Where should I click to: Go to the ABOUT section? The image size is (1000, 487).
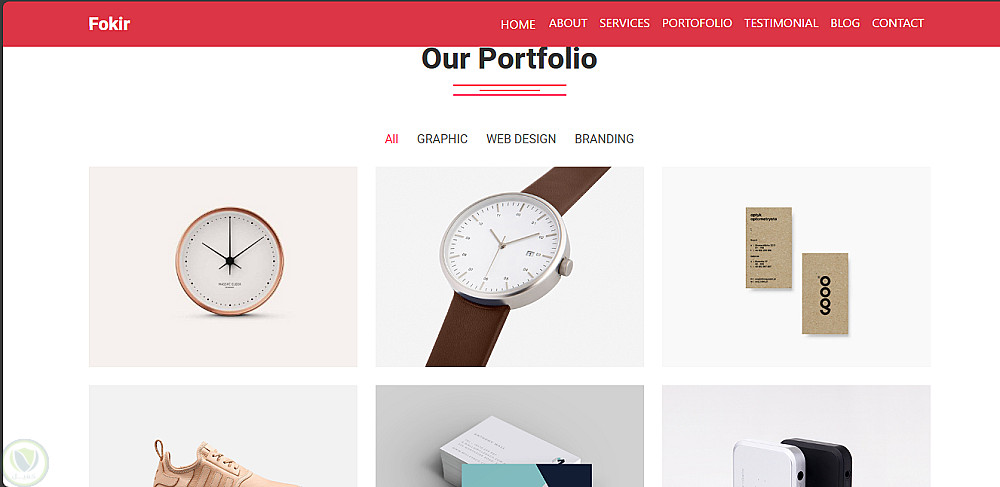(x=568, y=23)
